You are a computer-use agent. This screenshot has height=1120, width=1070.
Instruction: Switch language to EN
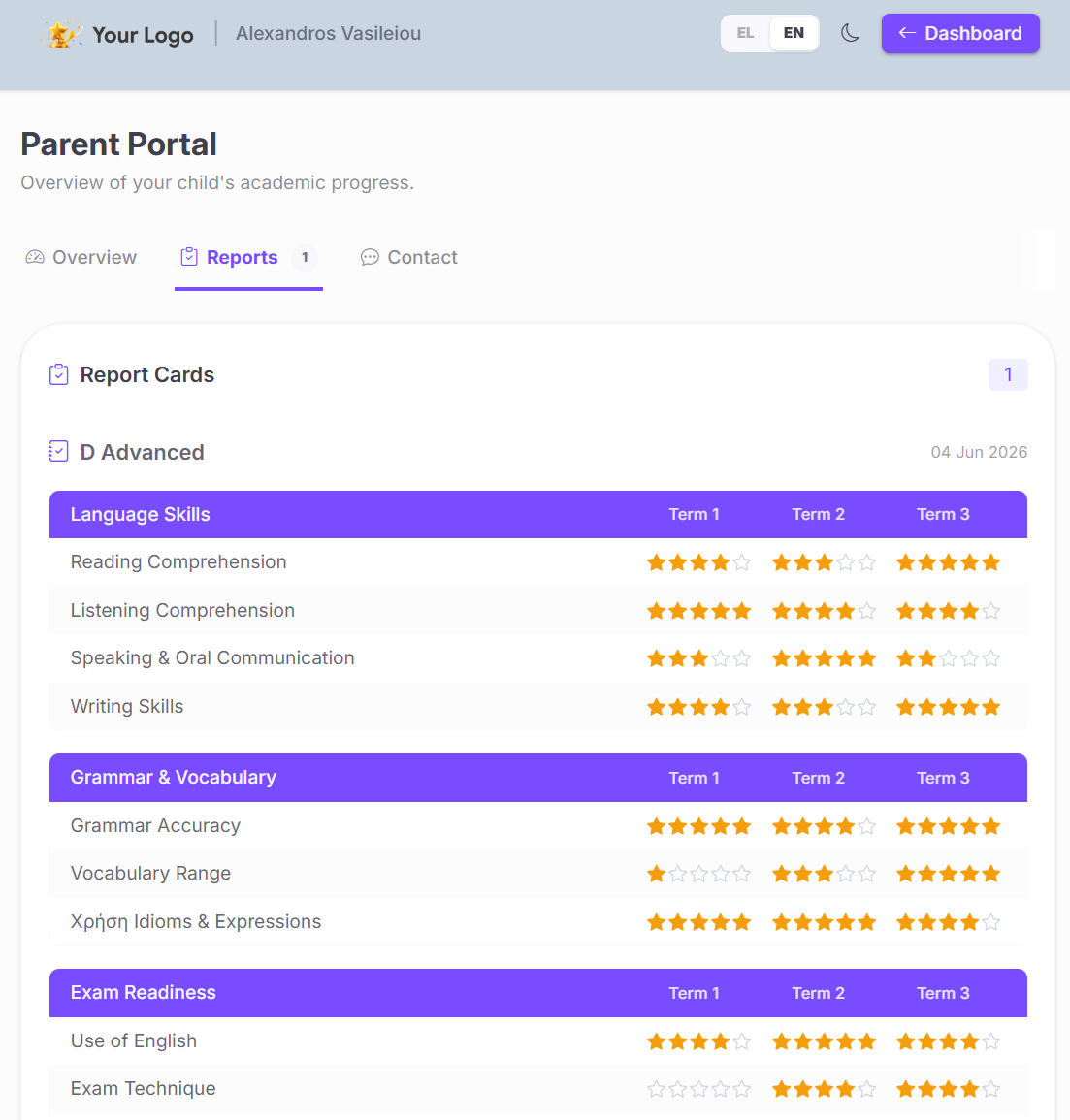tap(794, 33)
